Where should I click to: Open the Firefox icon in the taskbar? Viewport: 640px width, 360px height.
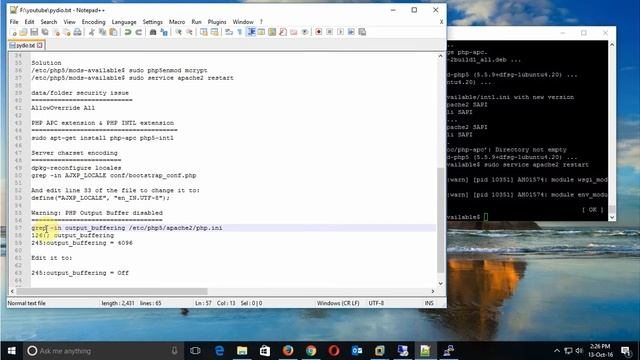288,351
